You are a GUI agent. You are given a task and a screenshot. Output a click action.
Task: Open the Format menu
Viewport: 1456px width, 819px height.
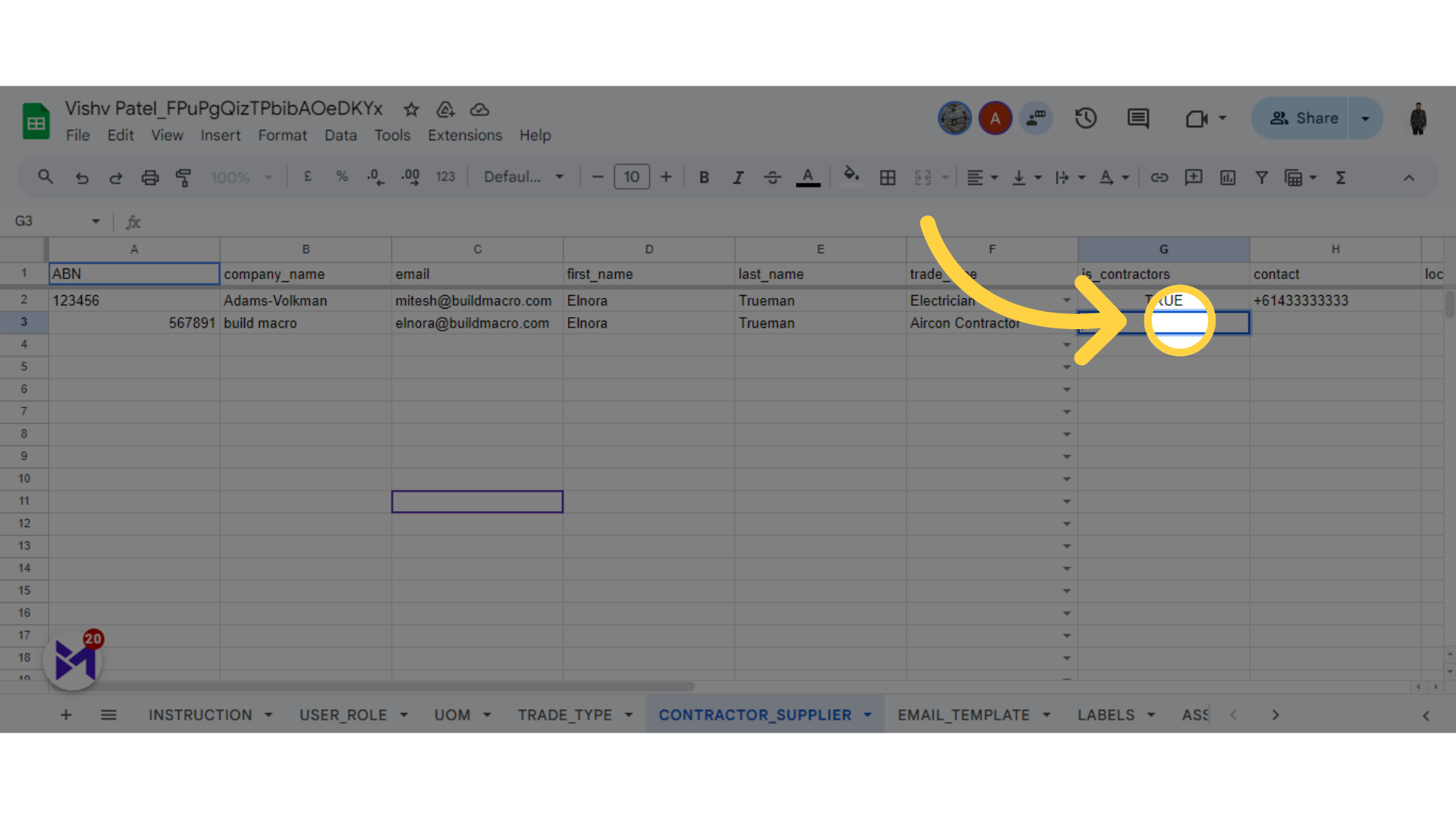[281, 134]
